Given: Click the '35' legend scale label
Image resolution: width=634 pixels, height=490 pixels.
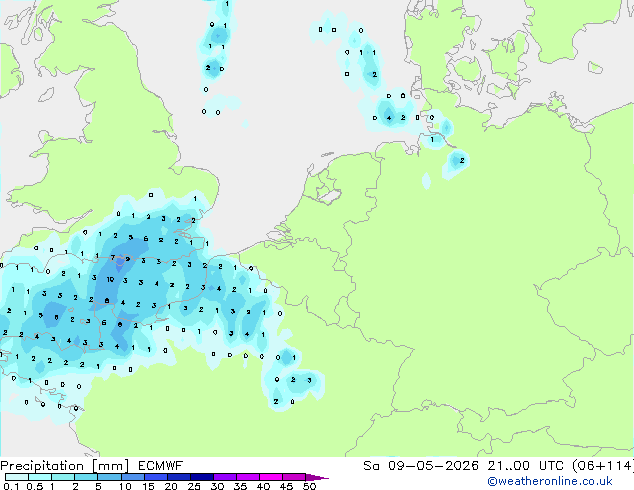Looking at the screenshot, I should [x=241, y=486].
